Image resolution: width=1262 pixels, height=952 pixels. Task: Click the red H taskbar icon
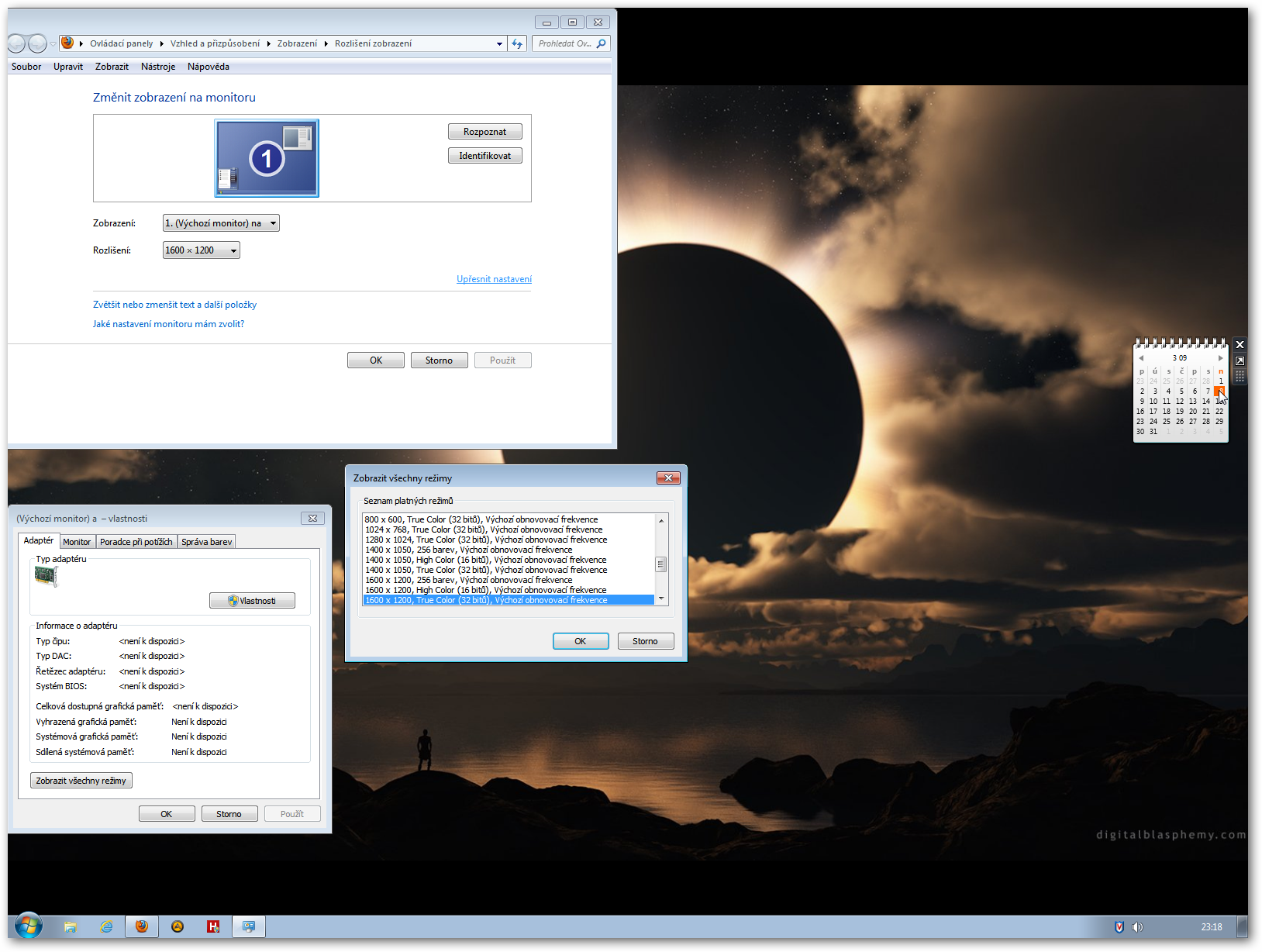pos(213,926)
